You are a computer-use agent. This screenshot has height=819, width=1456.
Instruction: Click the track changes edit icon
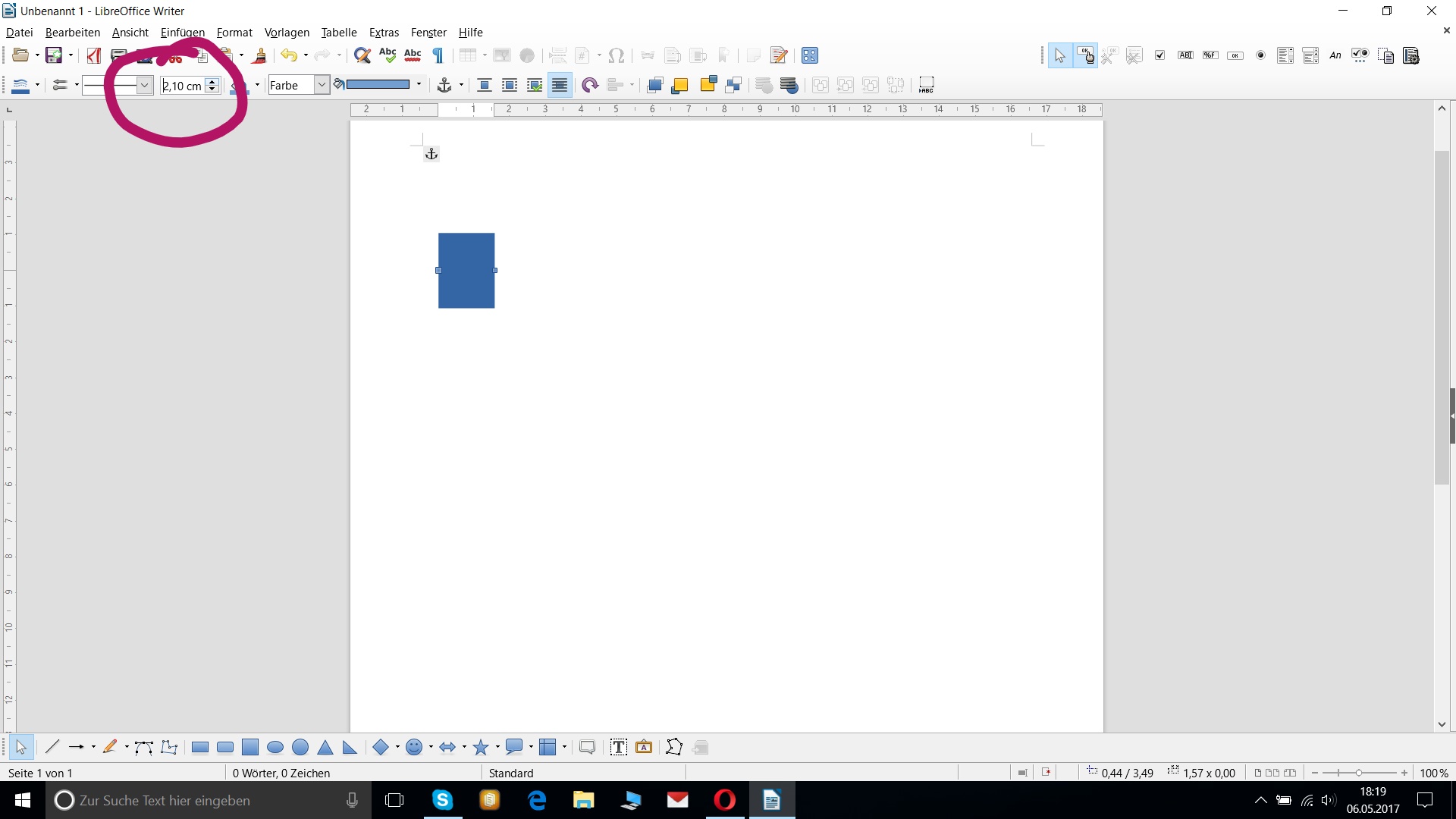778,55
